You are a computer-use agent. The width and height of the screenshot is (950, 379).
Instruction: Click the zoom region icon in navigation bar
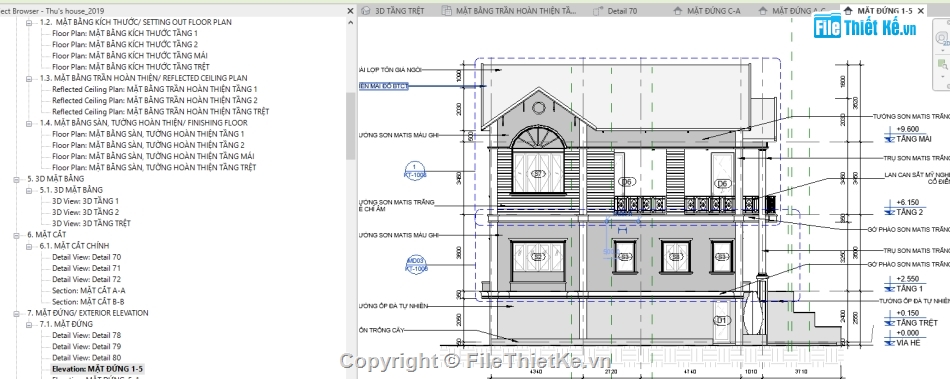point(943,64)
